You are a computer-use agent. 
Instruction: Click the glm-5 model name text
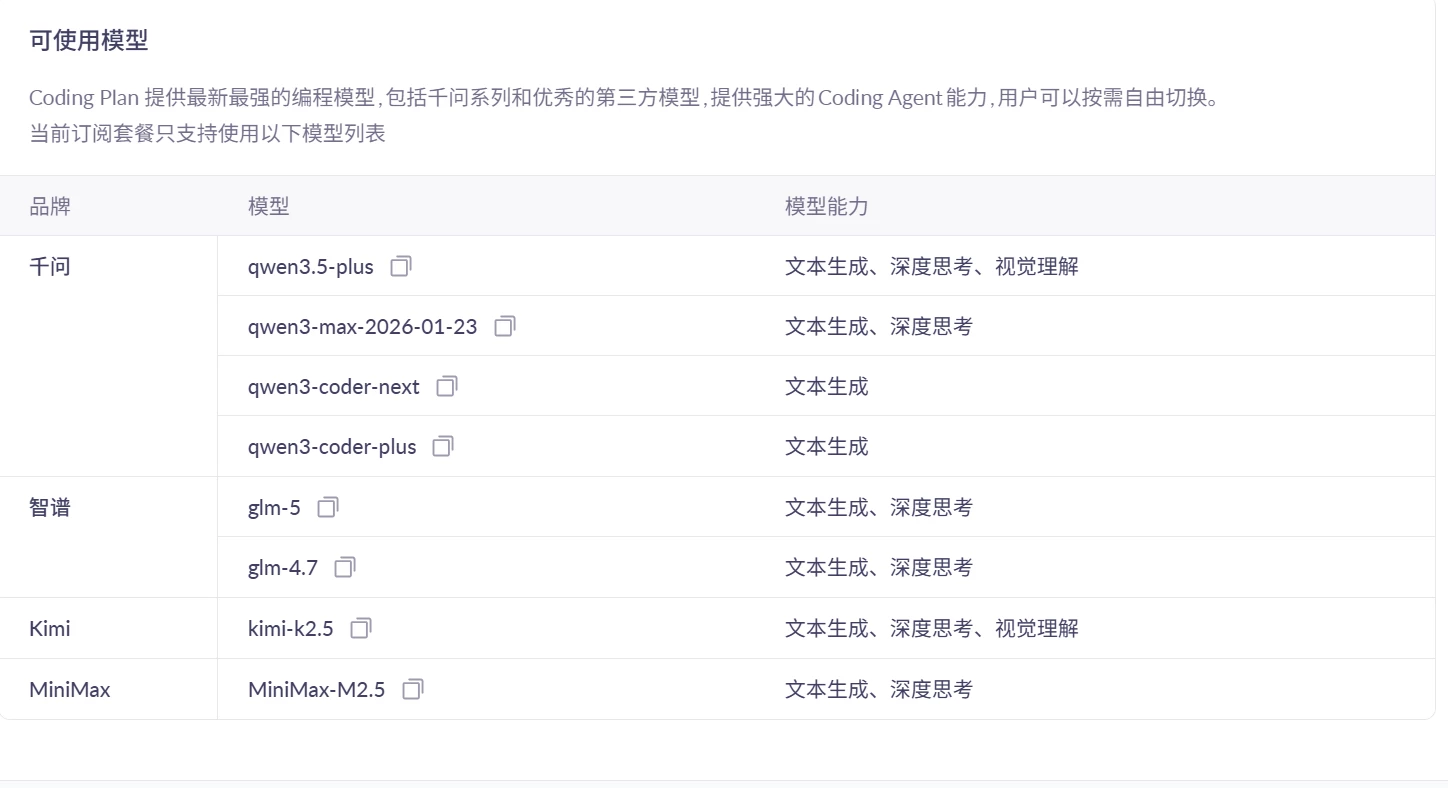(274, 507)
